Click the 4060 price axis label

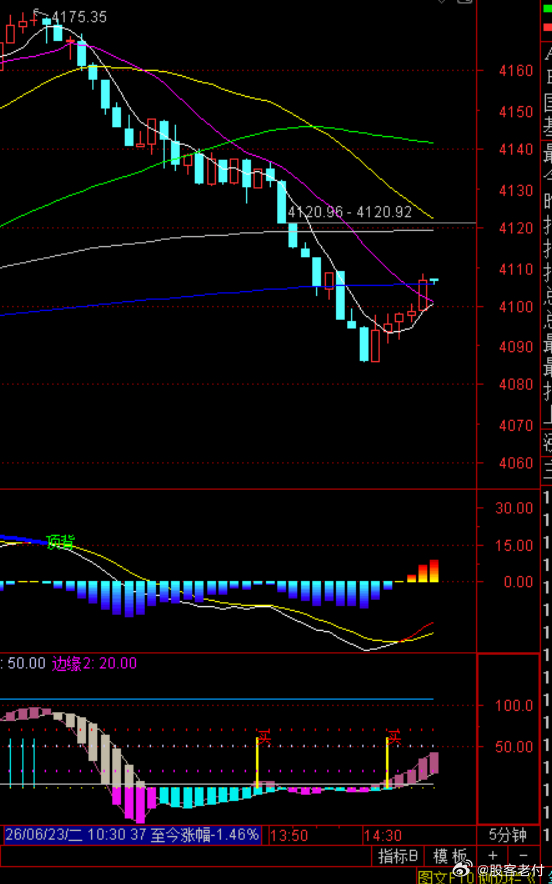point(514,463)
